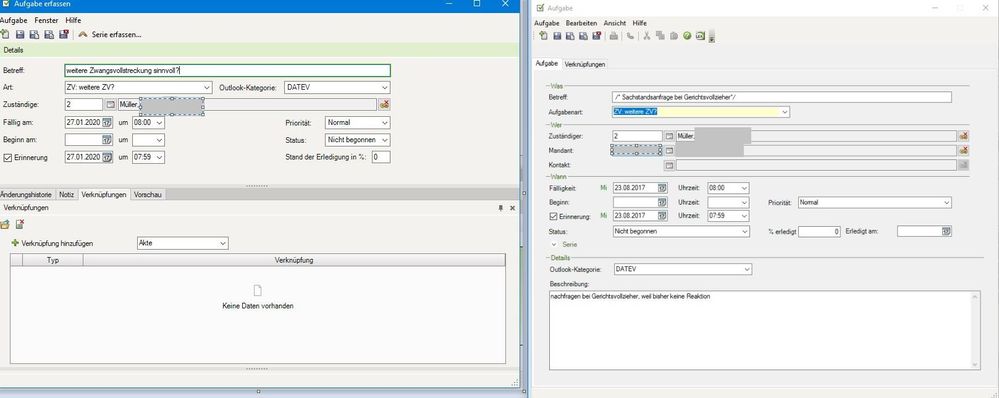999x398 pixels.
Task: Toggle the Erinnerung checkbox in left window
Action: point(8,157)
